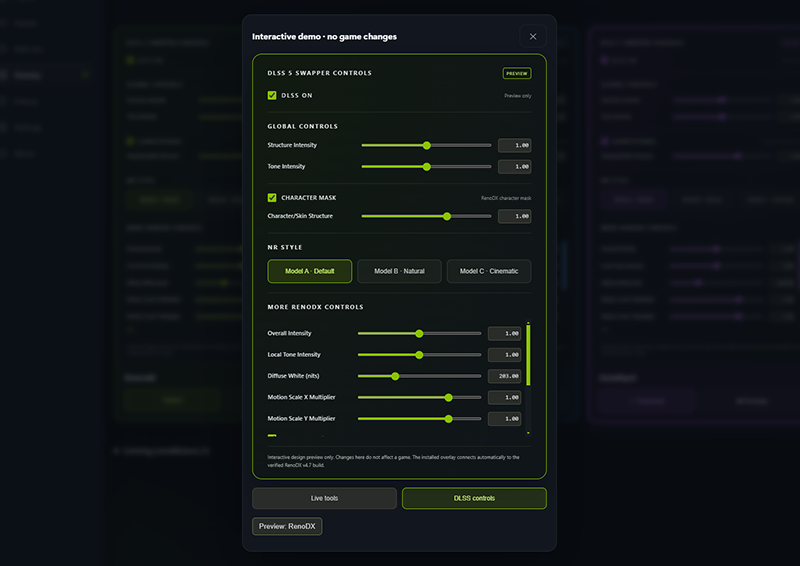Click the Overall Intensity value field
Screen dimensions: 800x566
[x=505, y=334]
